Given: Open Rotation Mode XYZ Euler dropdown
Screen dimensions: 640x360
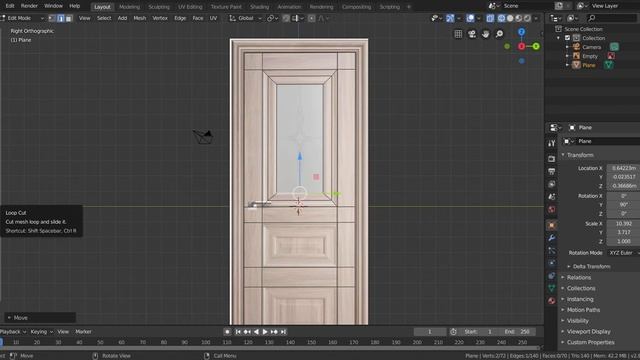Looking at the screenshot, I should 624,253.
